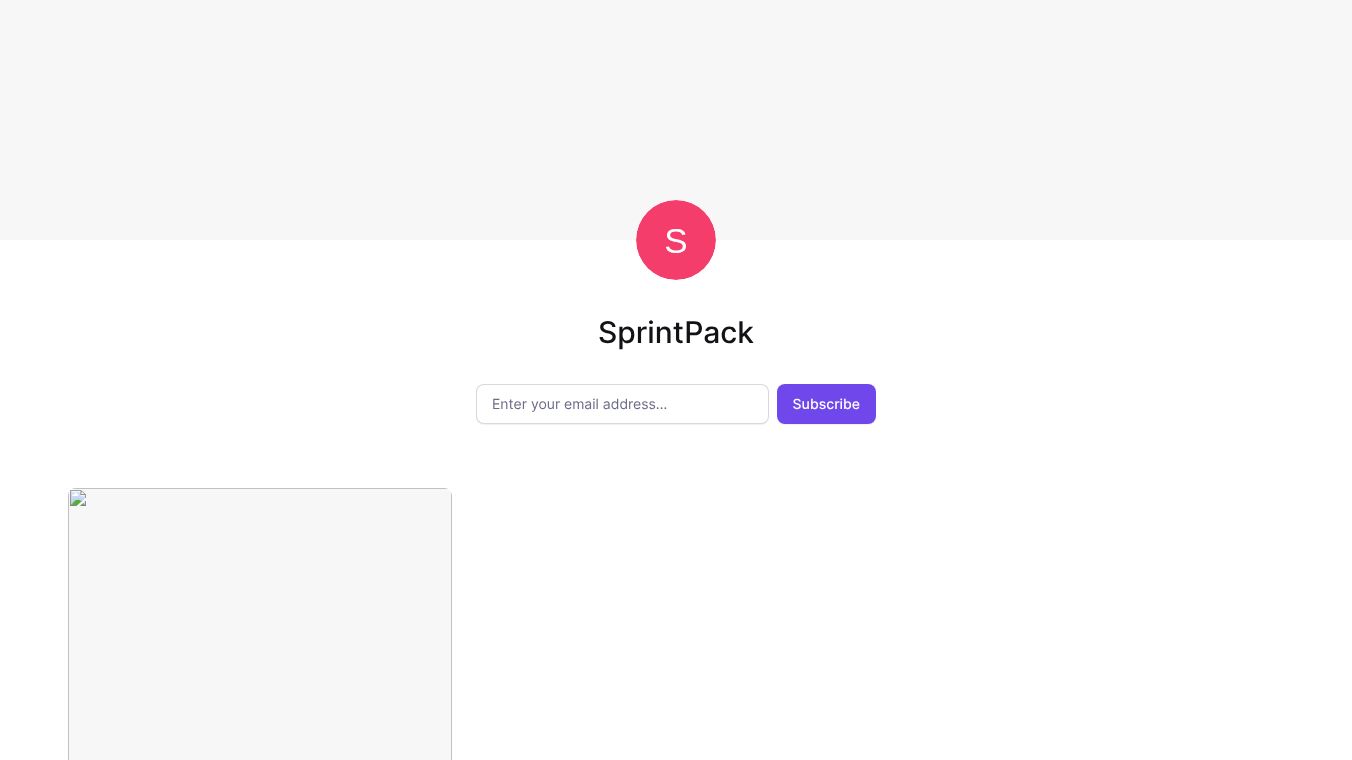
Task: Click the post card's missing image marker
Action: (78, 498)
